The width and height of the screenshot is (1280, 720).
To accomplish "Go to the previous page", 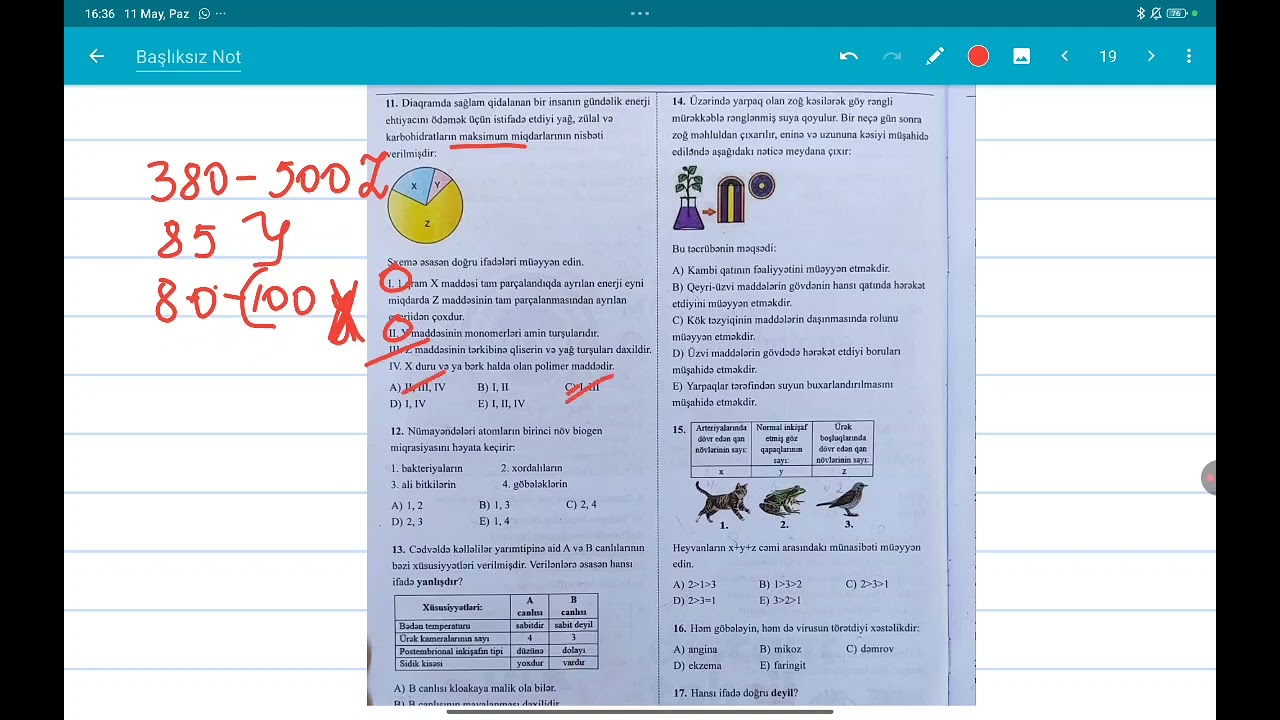I will point(1064,57).
